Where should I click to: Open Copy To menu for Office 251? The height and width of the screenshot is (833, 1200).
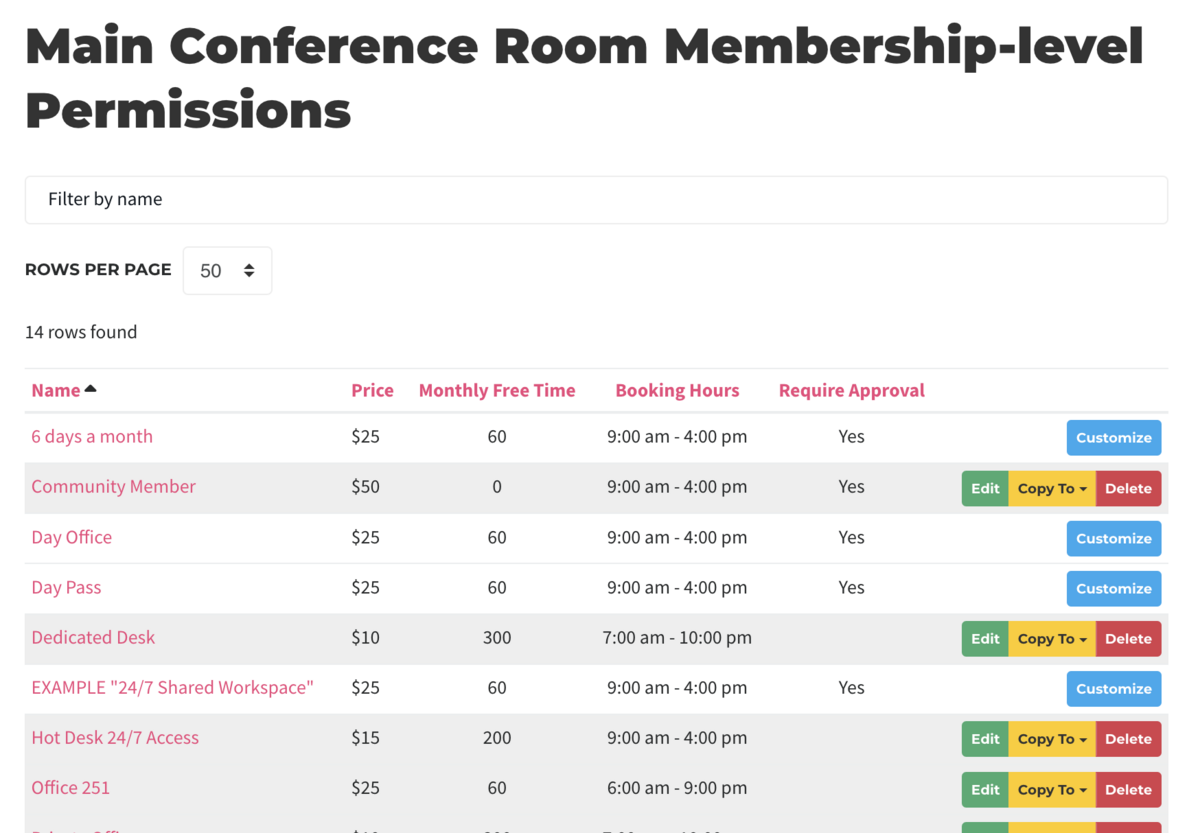tap(1052, 790)
